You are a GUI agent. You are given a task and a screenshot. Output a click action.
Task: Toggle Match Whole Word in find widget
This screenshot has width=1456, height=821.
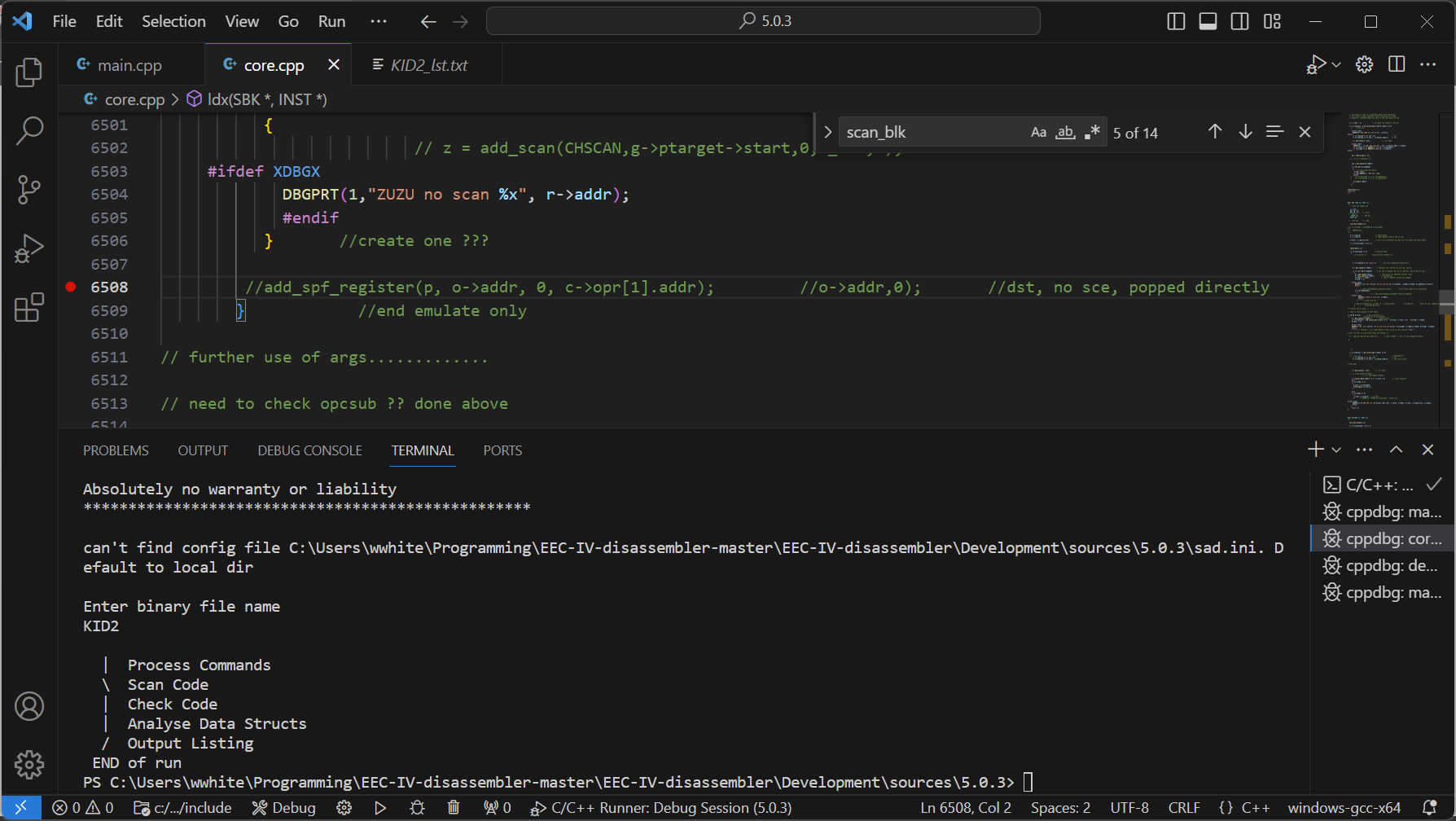coord(1065,132)
